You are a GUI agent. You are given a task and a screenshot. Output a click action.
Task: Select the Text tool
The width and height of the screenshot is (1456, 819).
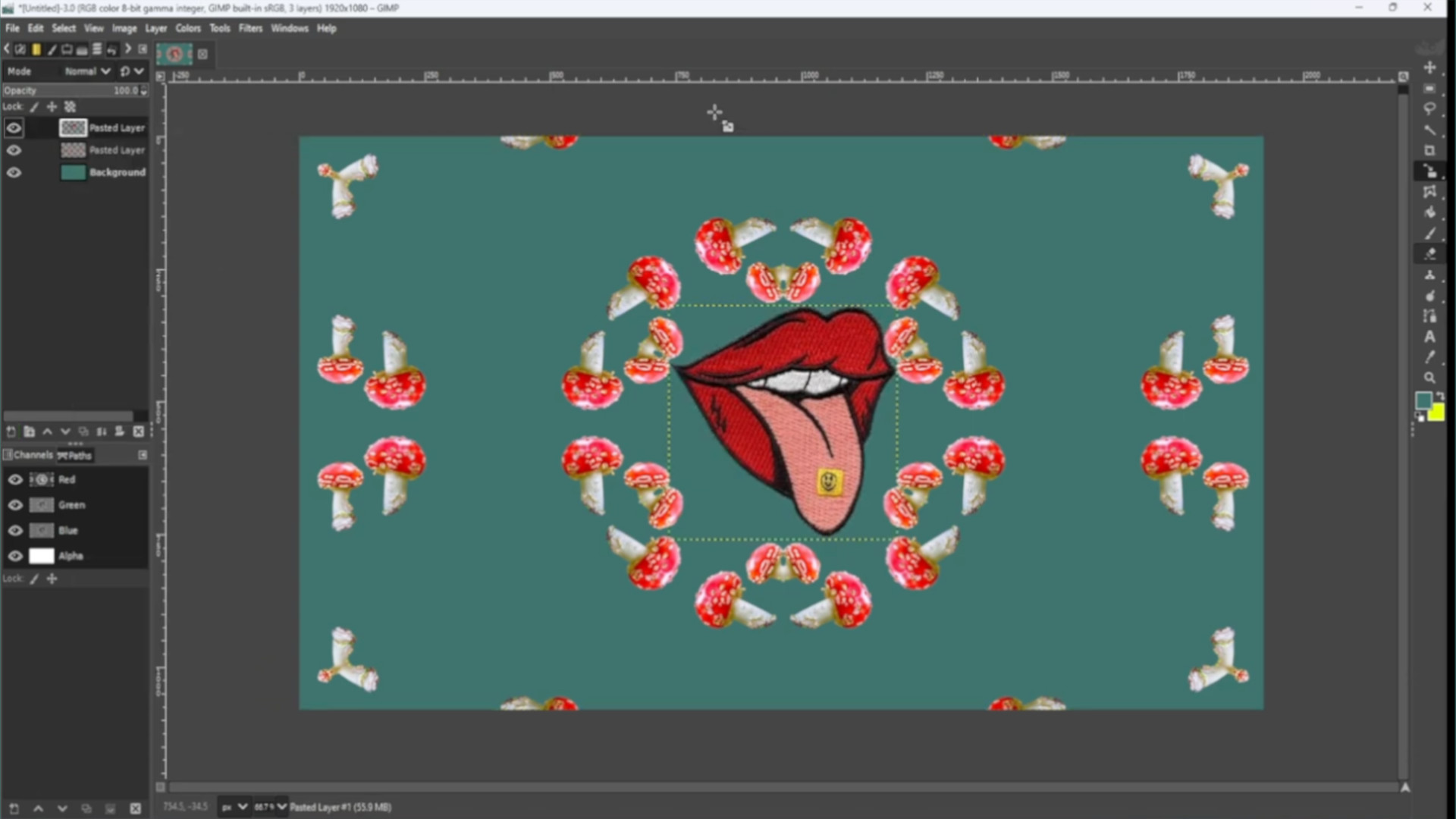point(1429,337)
